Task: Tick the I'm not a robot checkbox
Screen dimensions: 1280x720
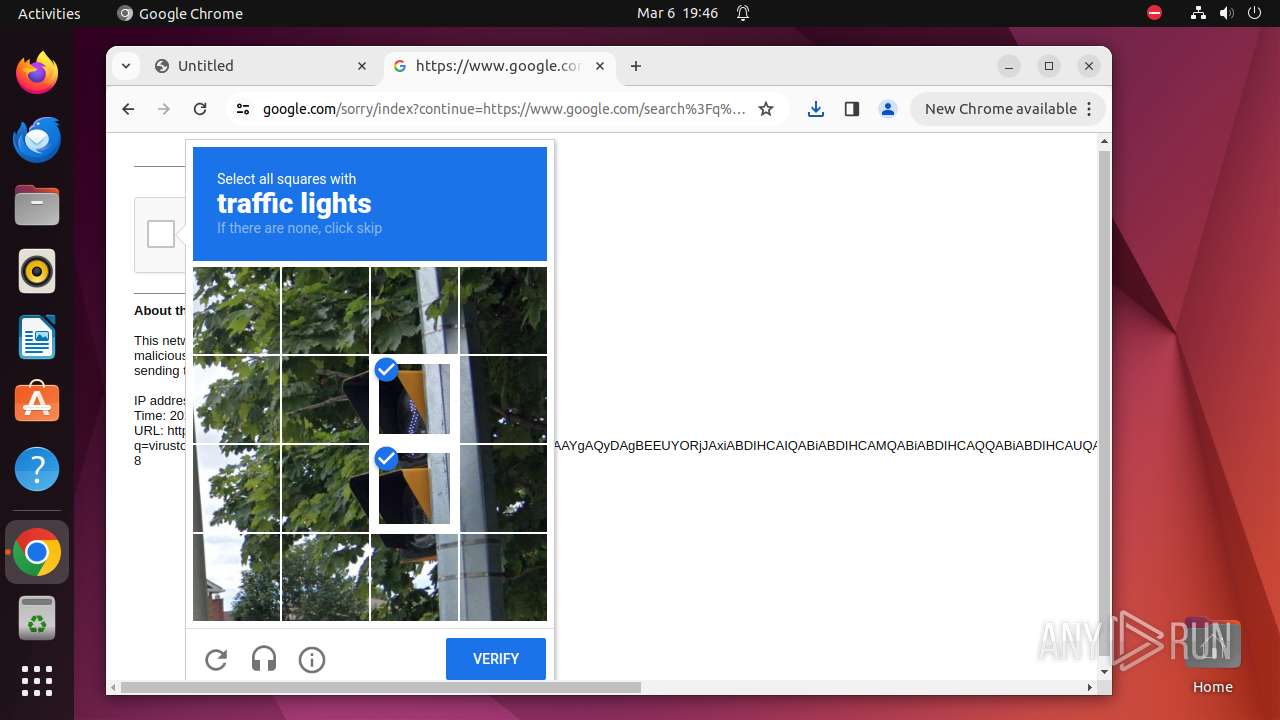Action: [x=161, y=234]
